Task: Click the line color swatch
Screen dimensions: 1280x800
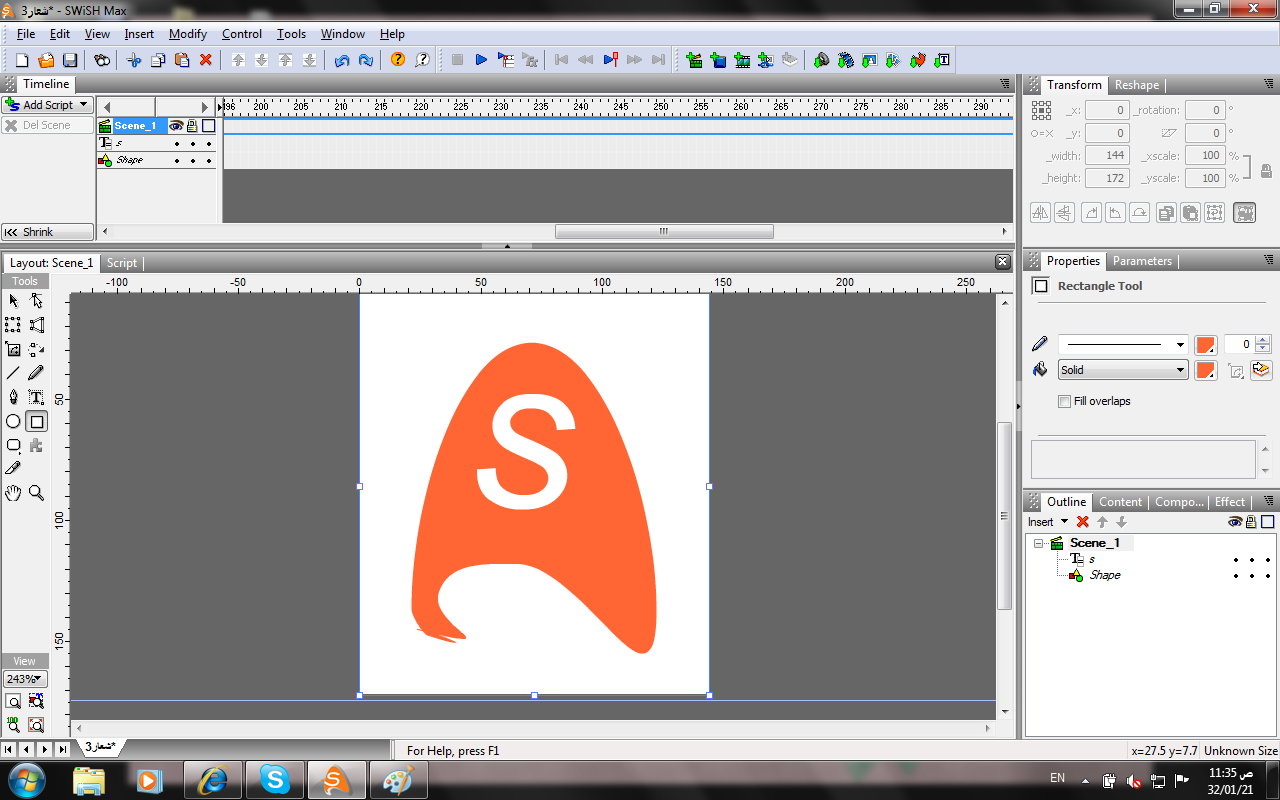Action: point(1205,345)
